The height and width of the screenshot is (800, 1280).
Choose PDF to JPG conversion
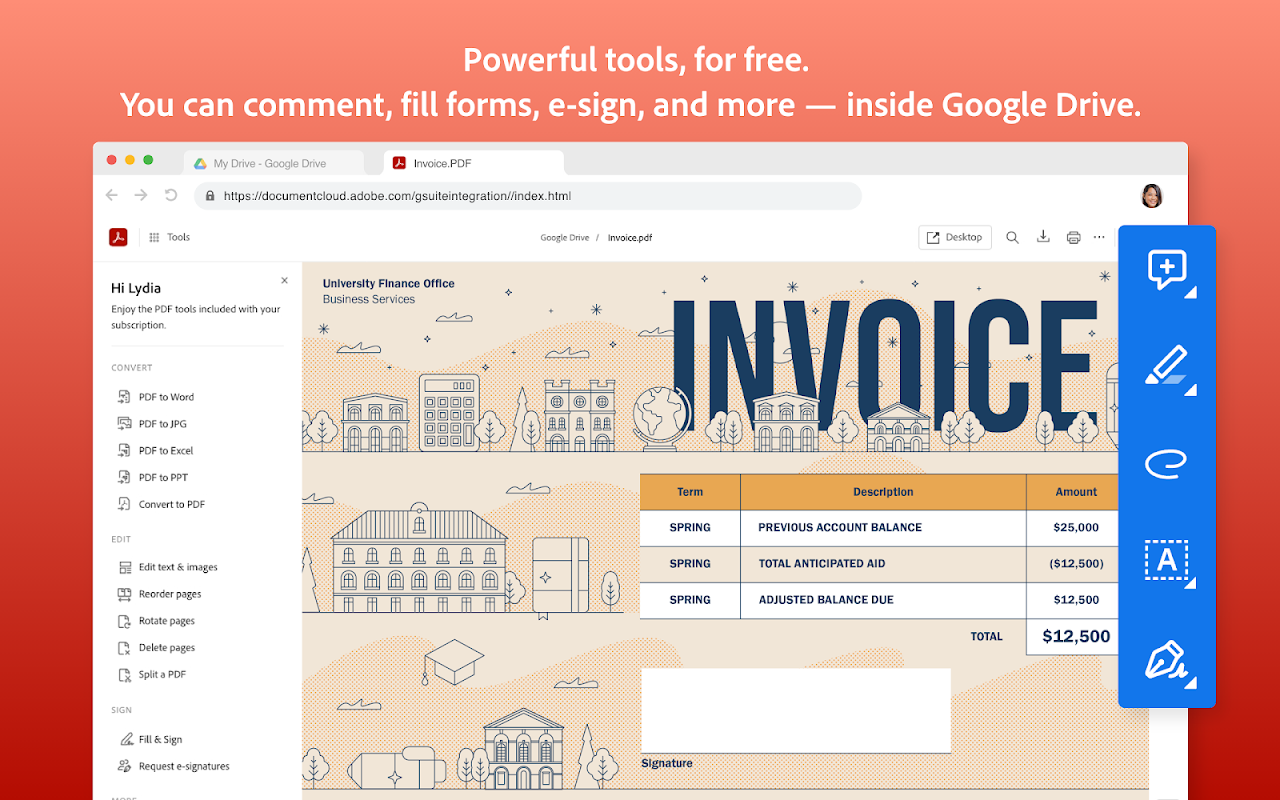[x=152, y=424]
